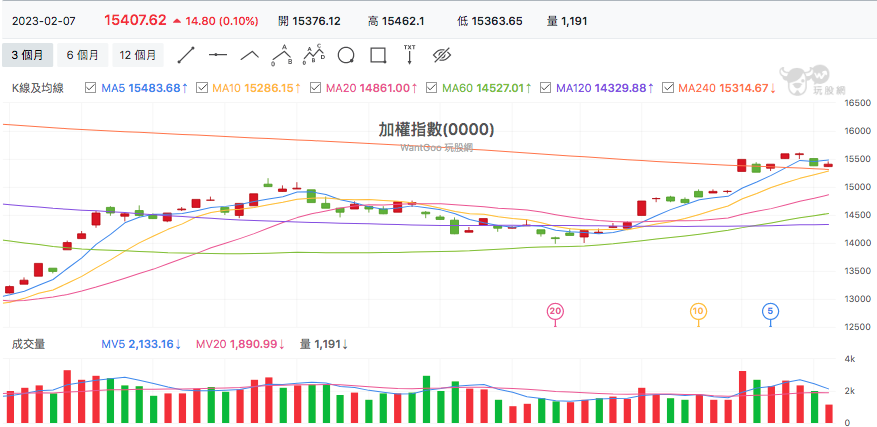Viewport: 877px width, 427px height.
Task: Switch to the 3 個月 range
Action: point(27,55)
